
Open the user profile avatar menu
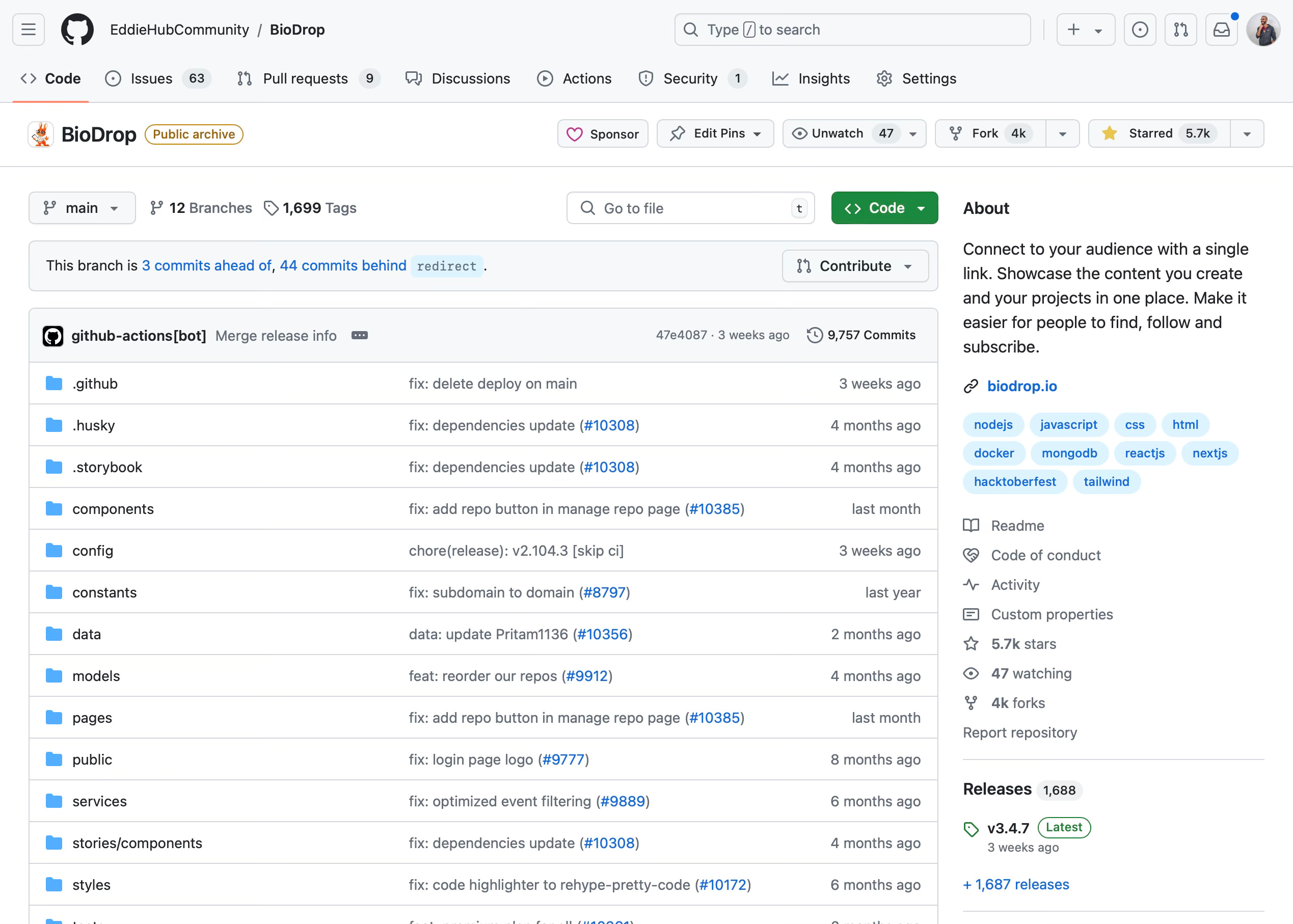[x=1263, y=30]
